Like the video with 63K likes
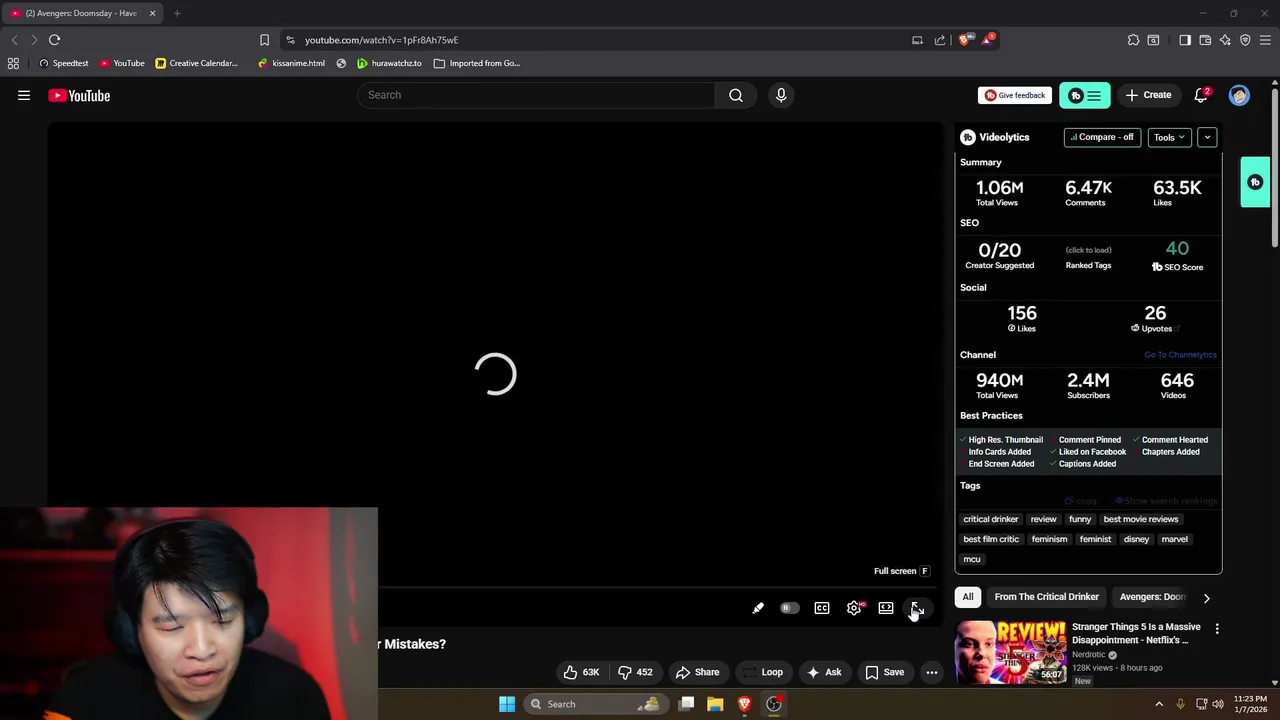The height and width of the screenshot is (720, 1280). click(581, 672)
